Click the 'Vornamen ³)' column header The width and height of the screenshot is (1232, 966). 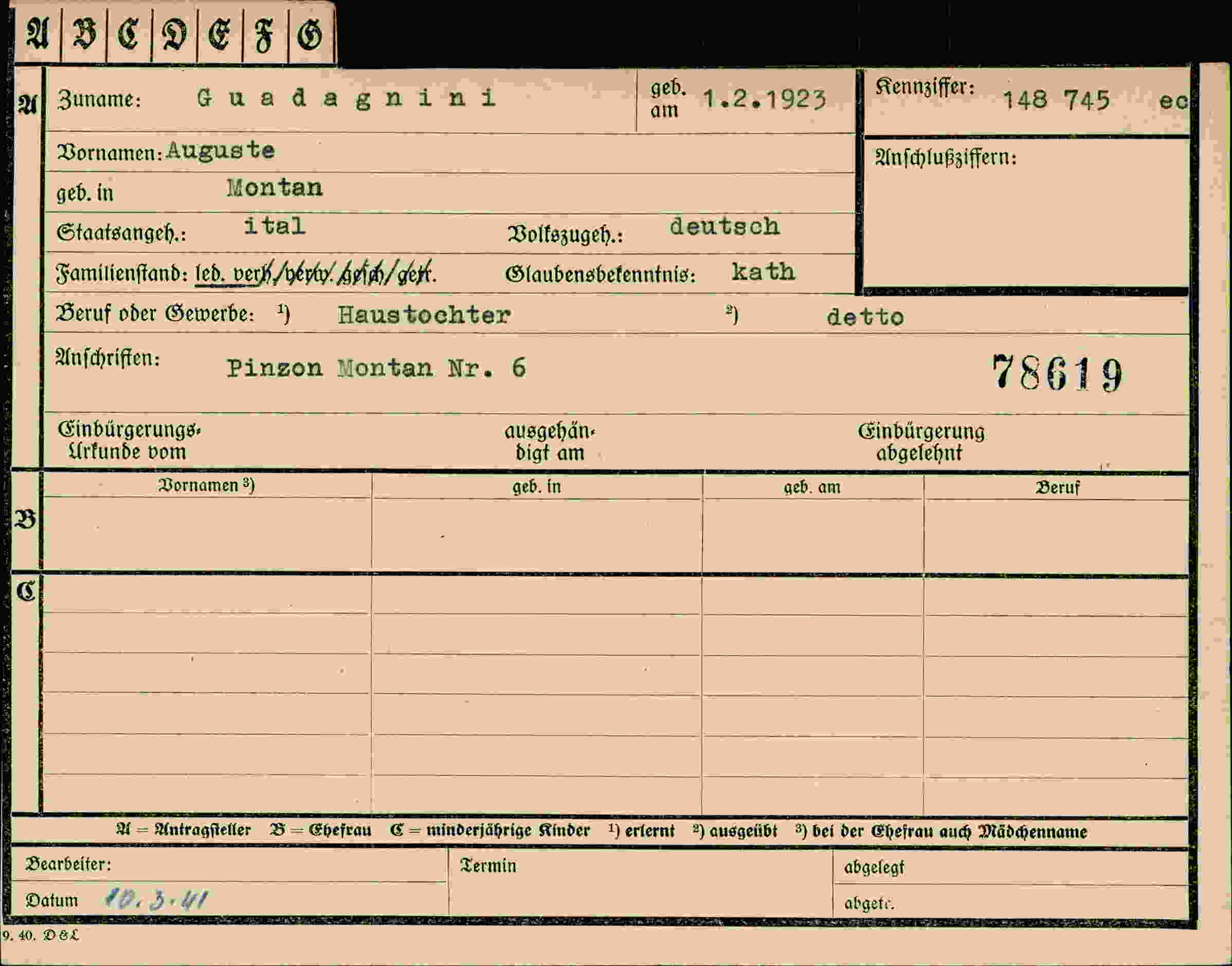(x=206, y=485)
